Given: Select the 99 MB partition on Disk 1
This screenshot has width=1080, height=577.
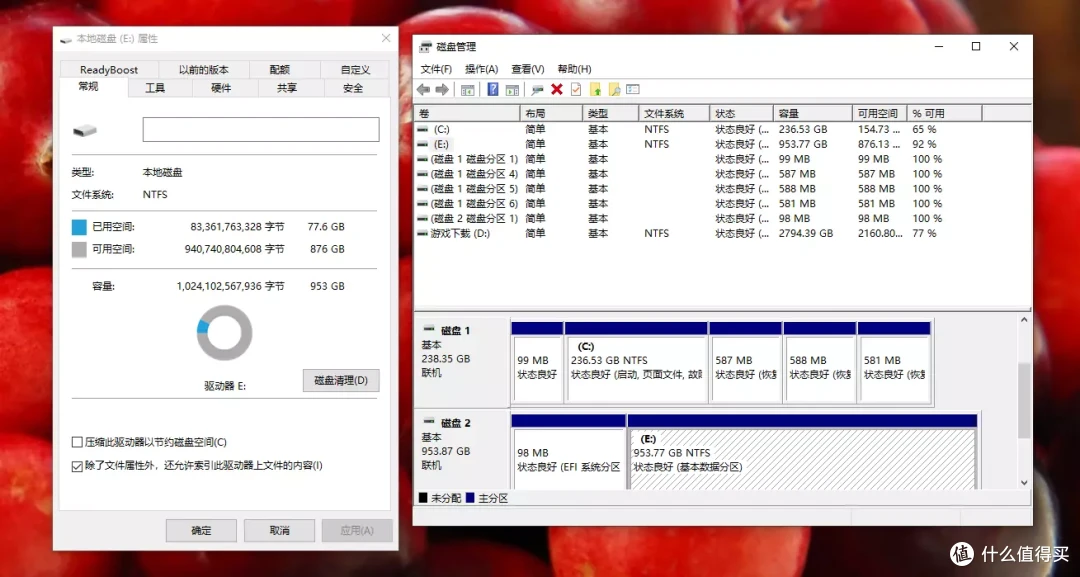Looking at the screenshot, I should [537, 361].
